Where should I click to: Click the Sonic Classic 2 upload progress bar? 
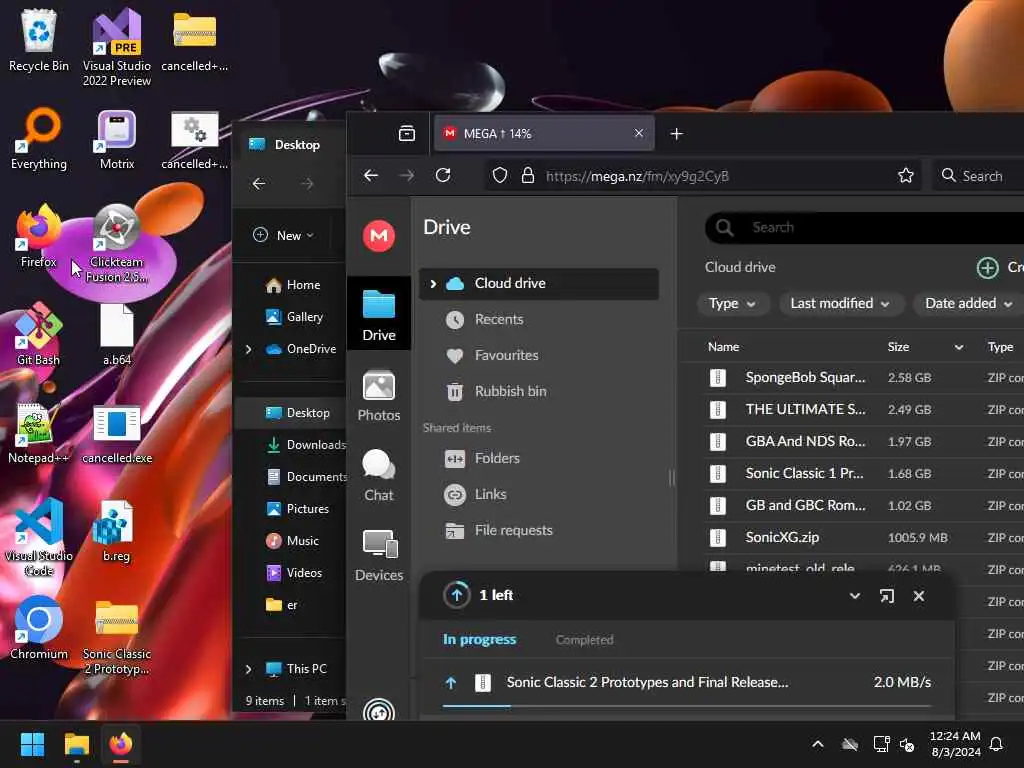(x=686, y=706)
